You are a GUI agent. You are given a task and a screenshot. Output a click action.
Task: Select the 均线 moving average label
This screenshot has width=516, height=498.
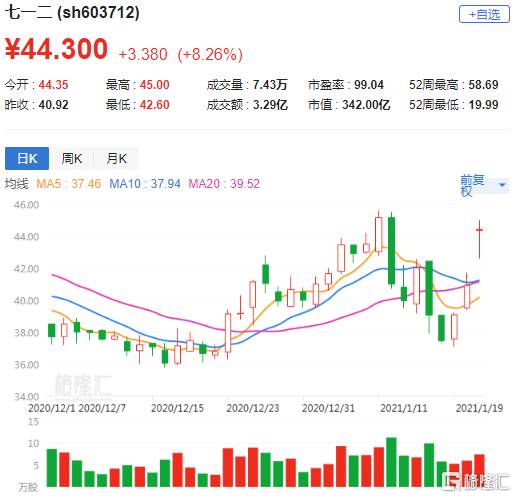click(x=17, y=184)
